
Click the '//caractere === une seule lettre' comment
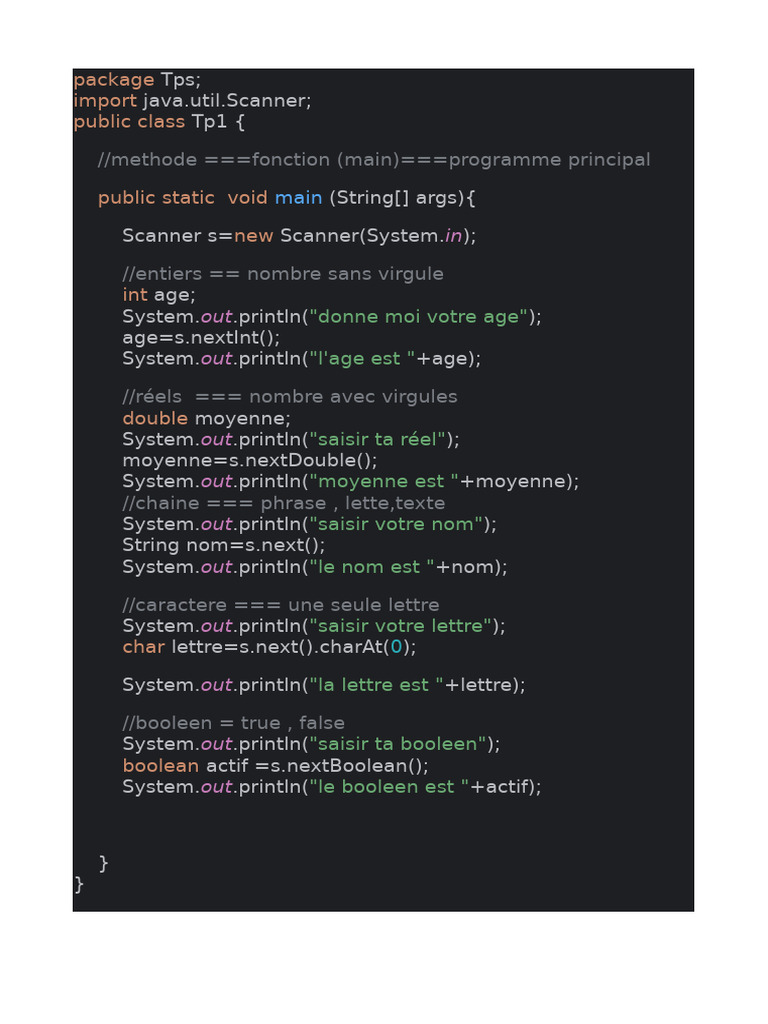(x=281, y=605)
